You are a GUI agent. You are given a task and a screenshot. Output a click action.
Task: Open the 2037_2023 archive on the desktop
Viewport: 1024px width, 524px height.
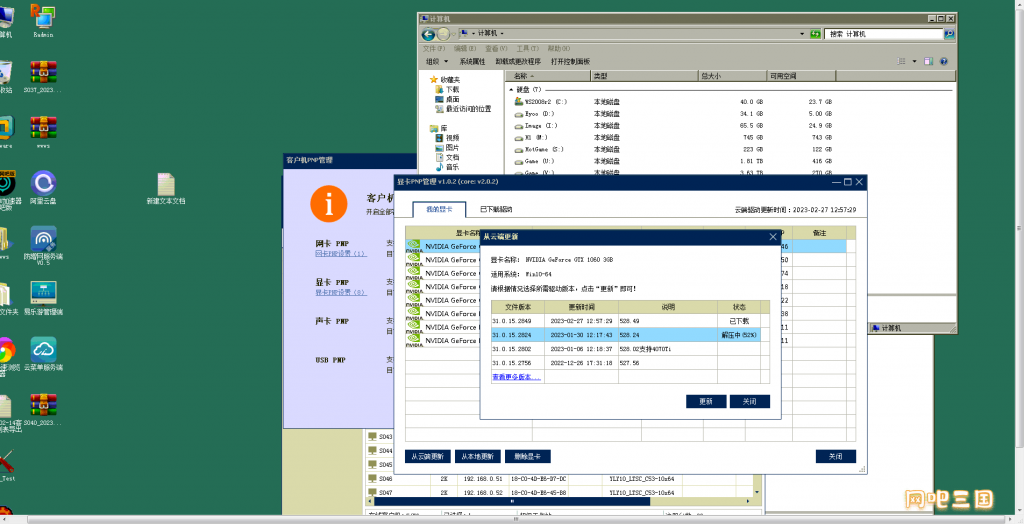(x=43, y=77)
